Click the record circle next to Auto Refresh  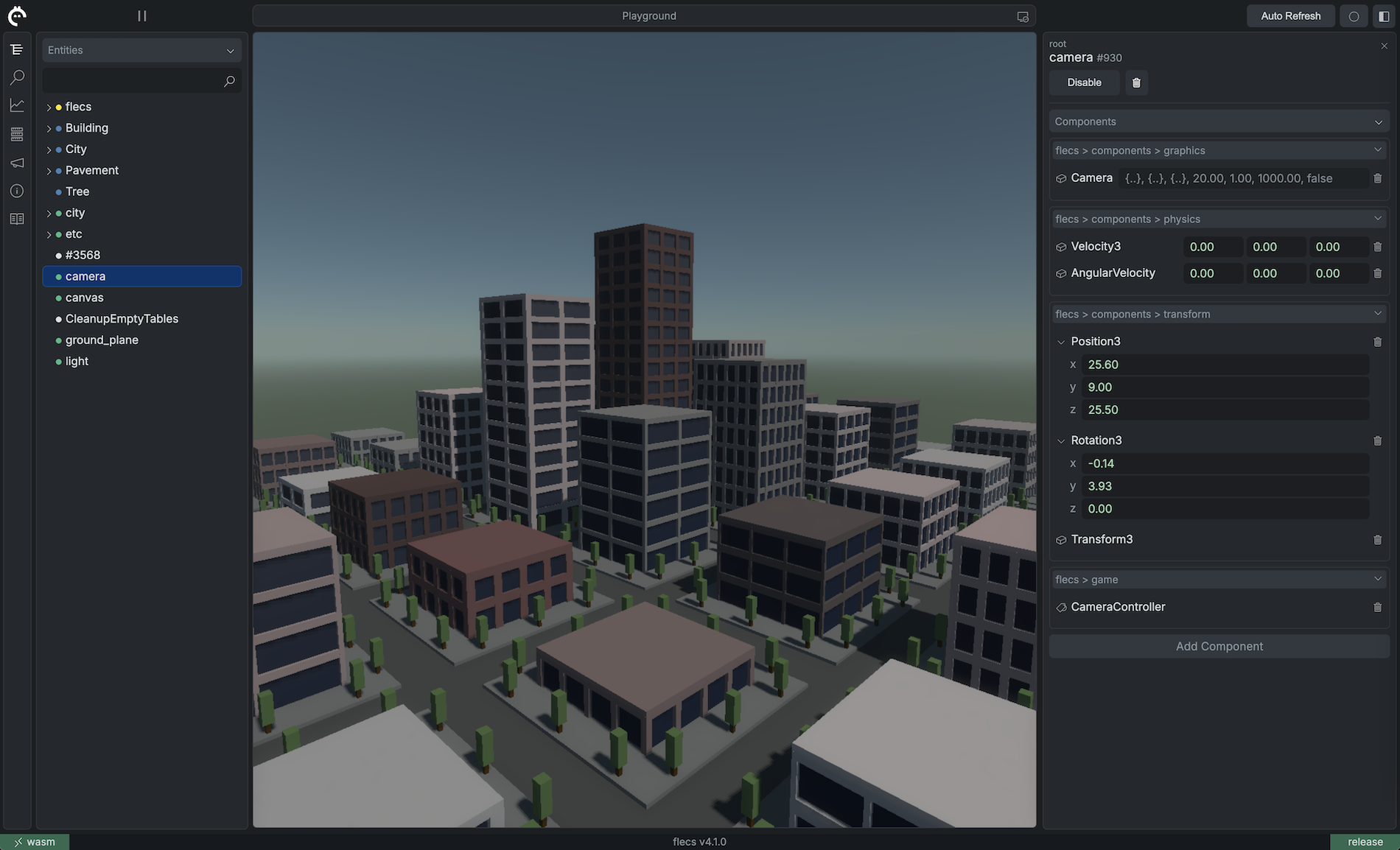pyautogui.click(x=1354, y=15)
